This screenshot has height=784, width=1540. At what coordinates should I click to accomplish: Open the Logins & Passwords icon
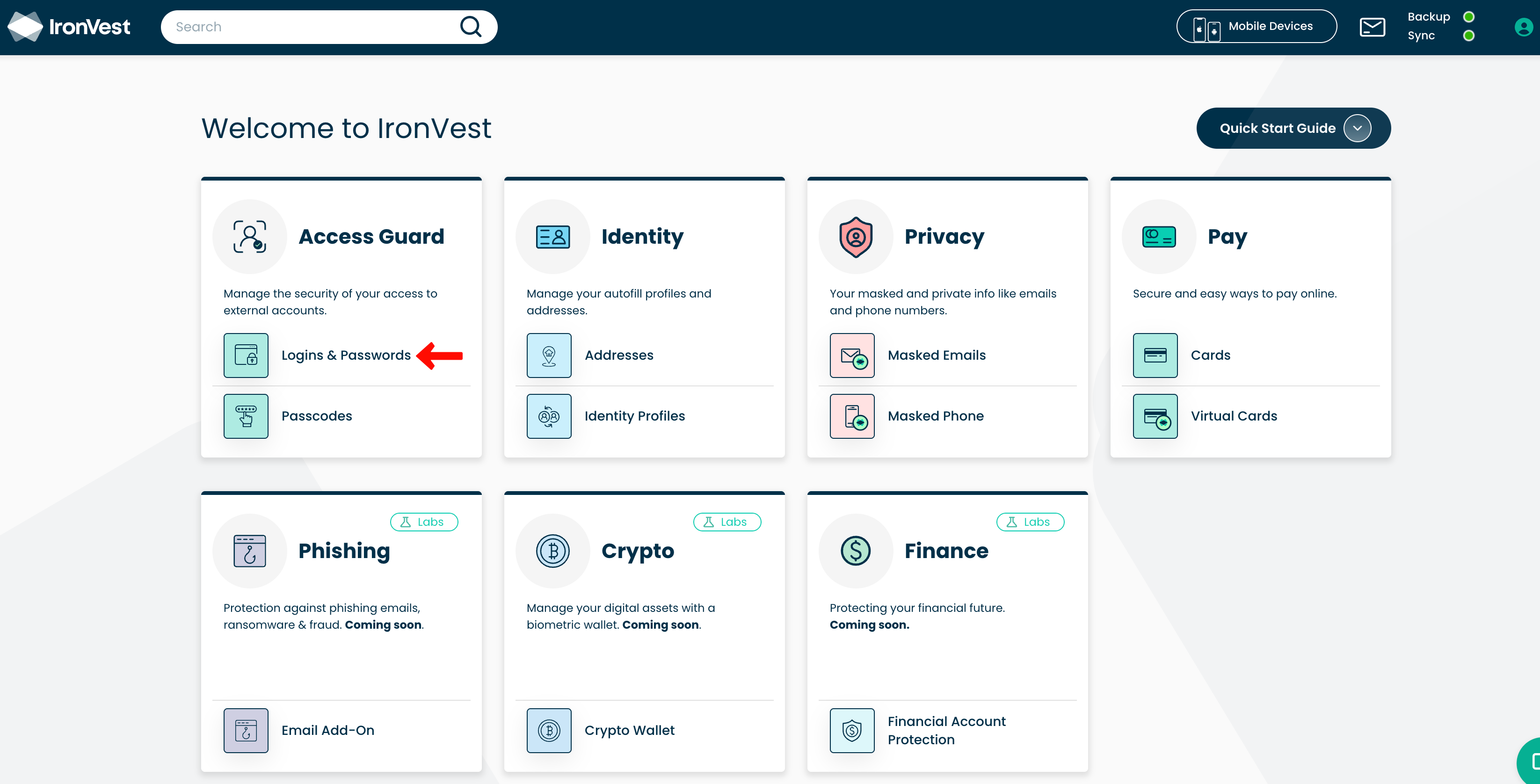[246, 355]
